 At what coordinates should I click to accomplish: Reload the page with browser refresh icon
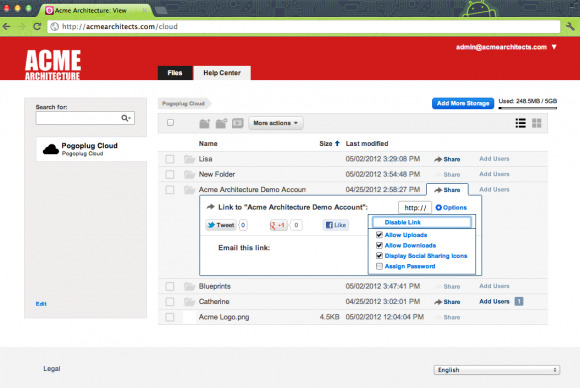37,27
